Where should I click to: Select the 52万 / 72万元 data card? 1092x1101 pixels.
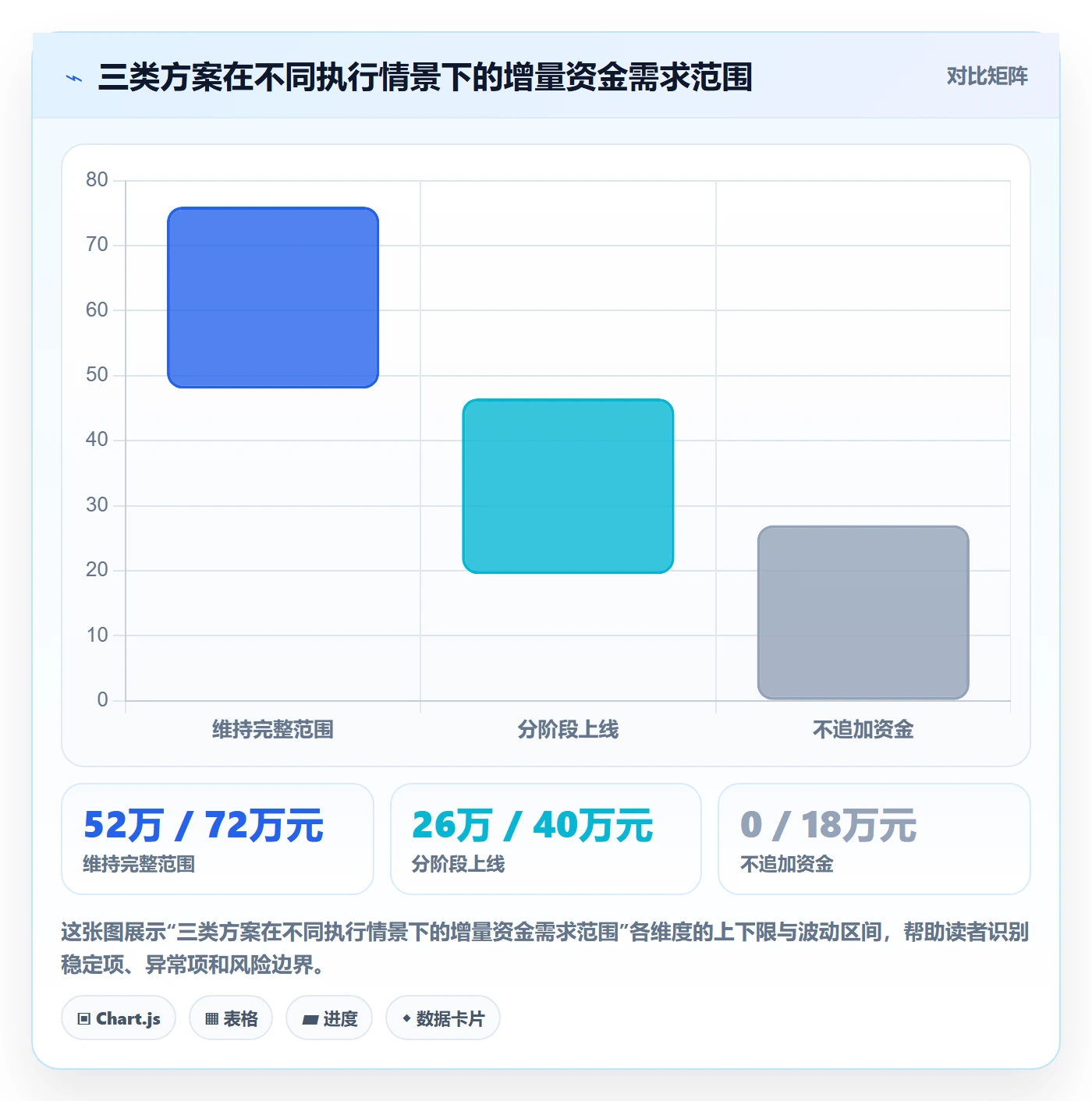218,839
